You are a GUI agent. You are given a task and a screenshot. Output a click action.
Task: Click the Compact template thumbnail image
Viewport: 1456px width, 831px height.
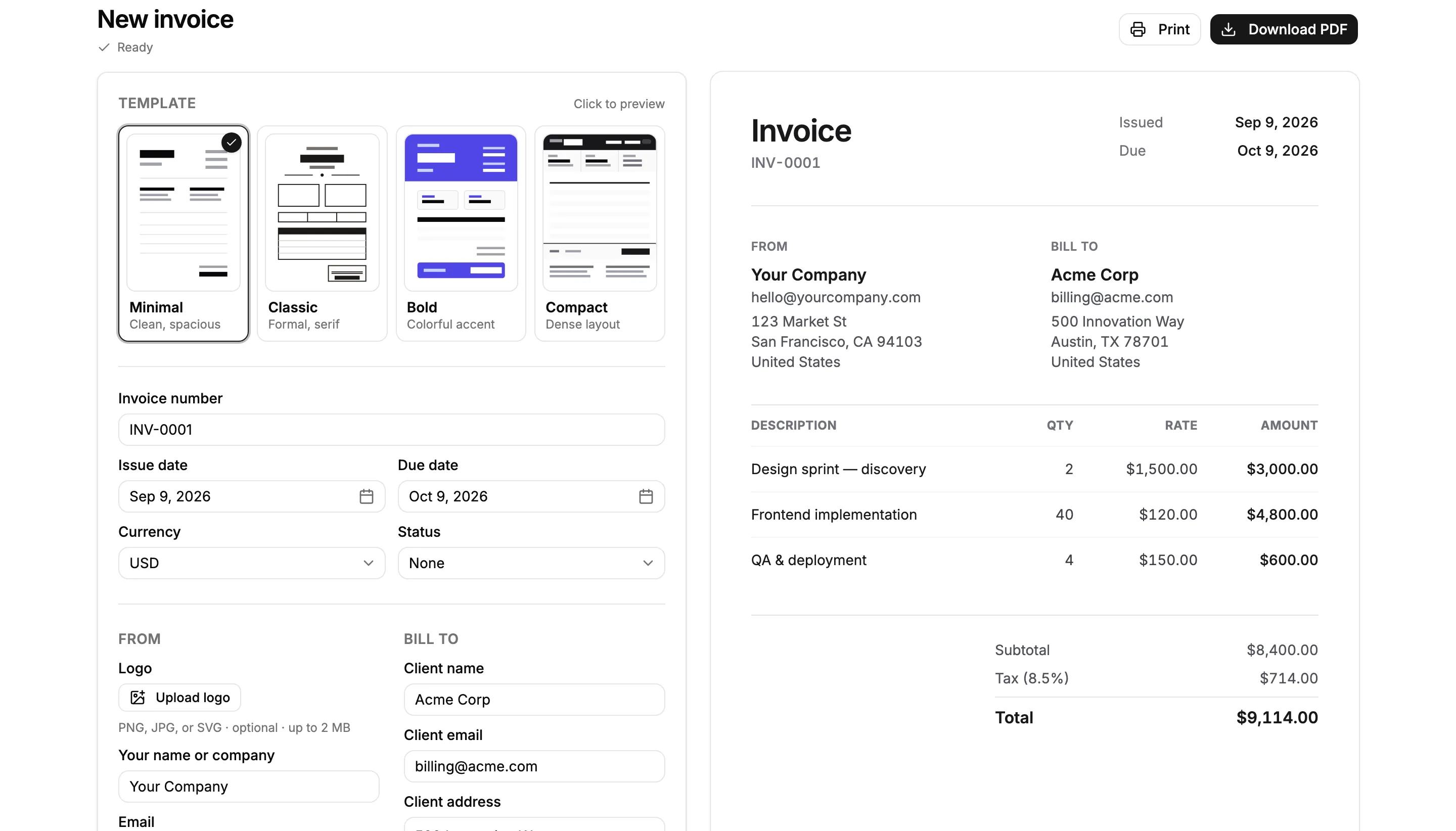tap(599, 212)
